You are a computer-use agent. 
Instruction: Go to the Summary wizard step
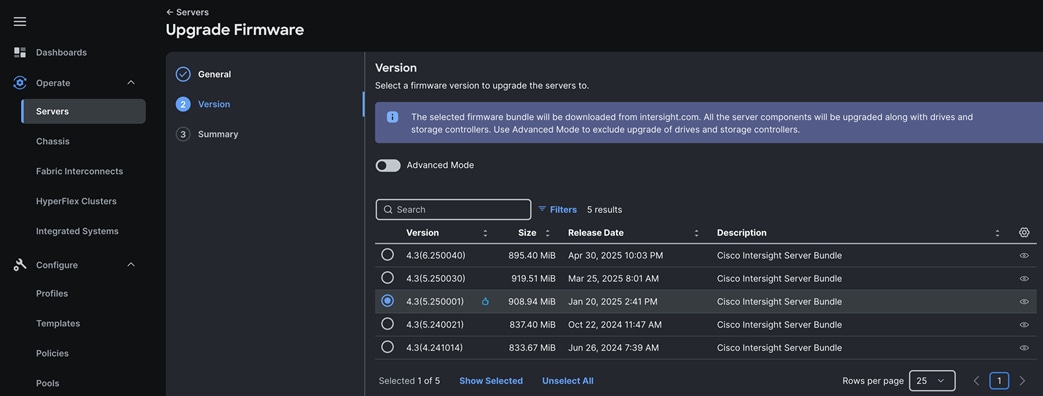click(218, 134)
